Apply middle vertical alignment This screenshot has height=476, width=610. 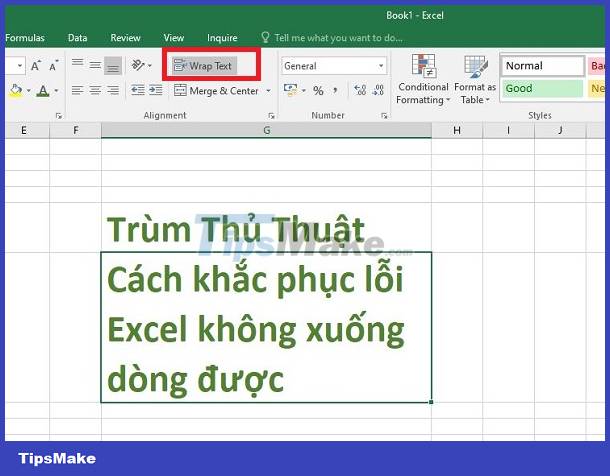click(x=95, y=65)
